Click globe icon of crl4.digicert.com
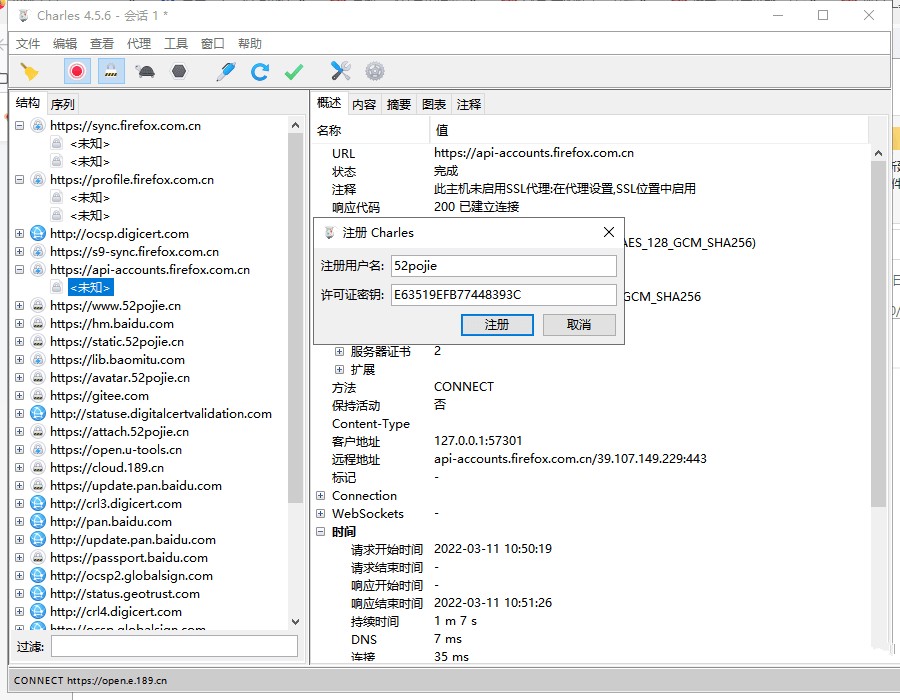This screenshot has height=700, width=900. pyautogui.click(x=38, y=612)
